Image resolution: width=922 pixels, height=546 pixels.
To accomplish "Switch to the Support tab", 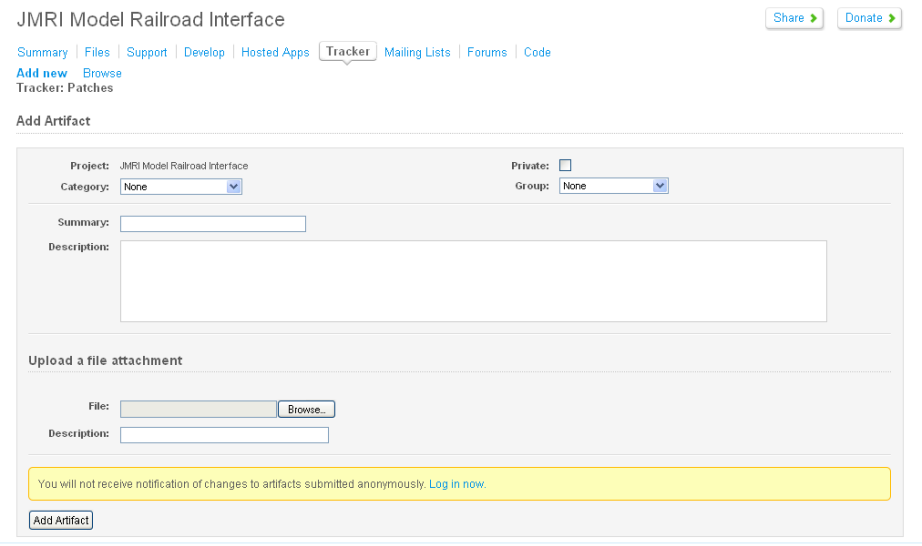I will click(x=147, y=52).
